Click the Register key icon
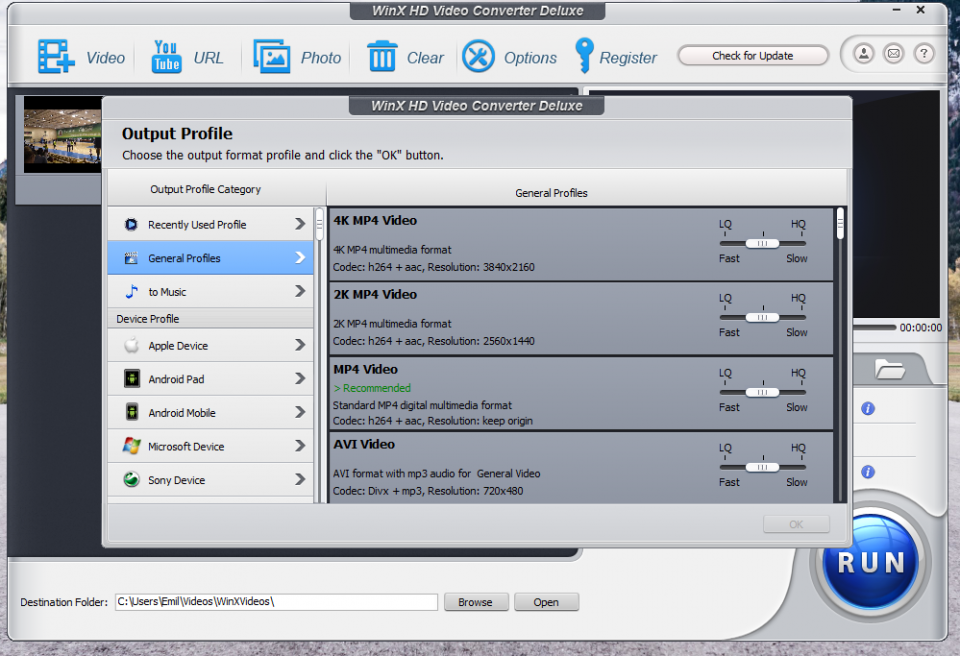The image size is (960, 656). [x=584, y=56]
